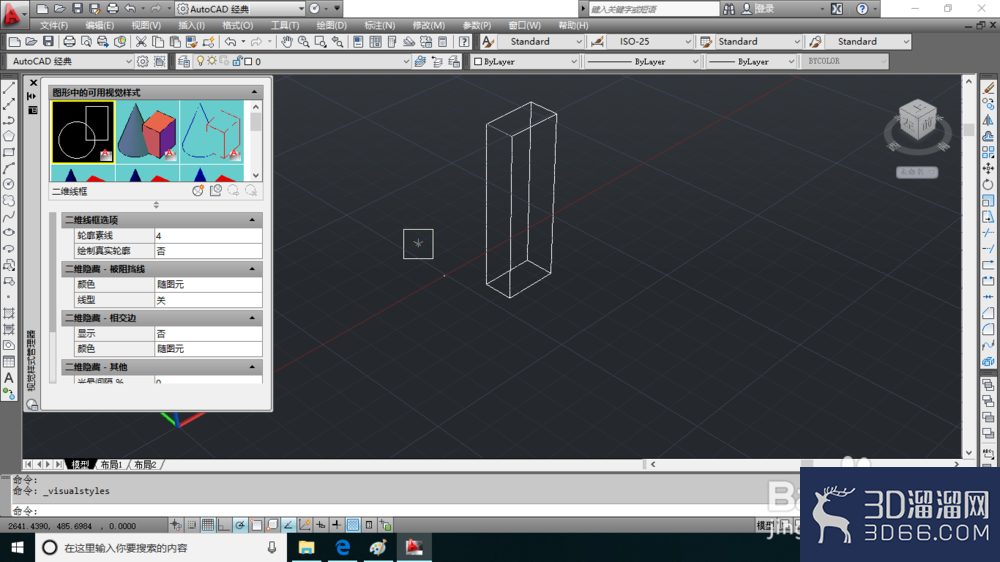Select the 2D wireframe visual style thumbnail
Screen dimensions: 1000x562
83,131
